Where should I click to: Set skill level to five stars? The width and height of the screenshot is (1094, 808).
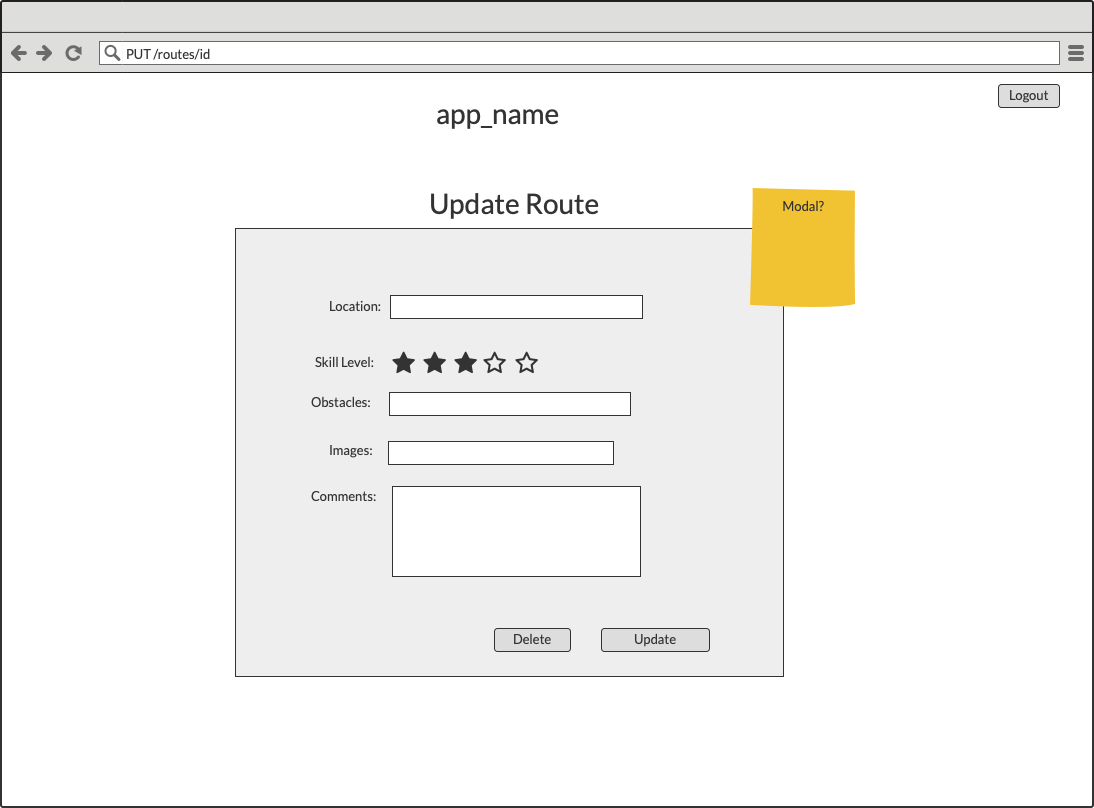click(527, 363)
